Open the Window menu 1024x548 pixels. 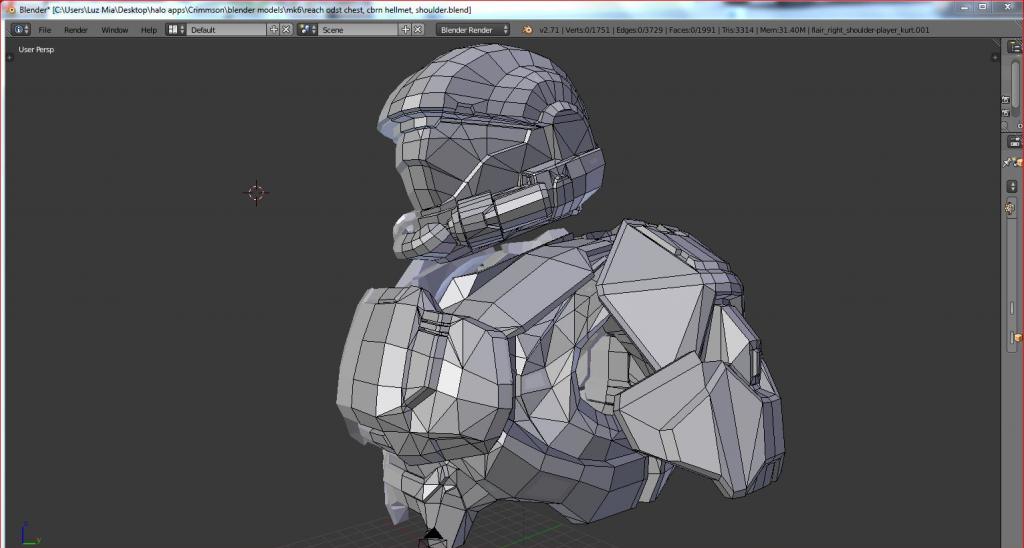[114, 30]
